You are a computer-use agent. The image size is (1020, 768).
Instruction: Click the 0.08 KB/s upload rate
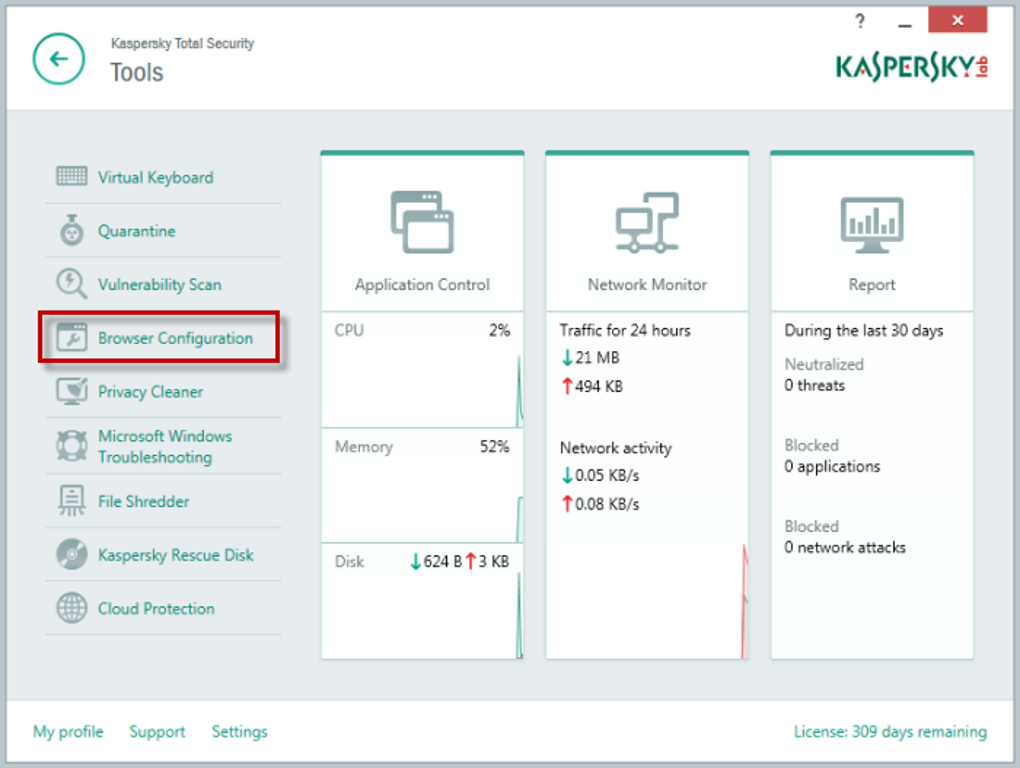pos(600,504)
